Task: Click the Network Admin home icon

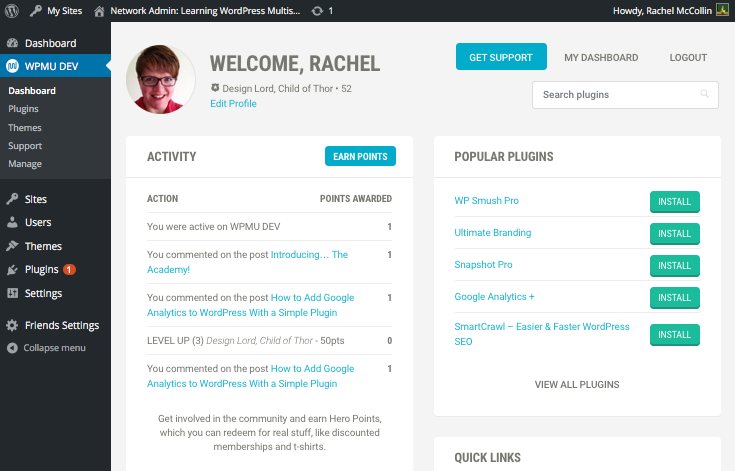Action: (x=99, y=11)
